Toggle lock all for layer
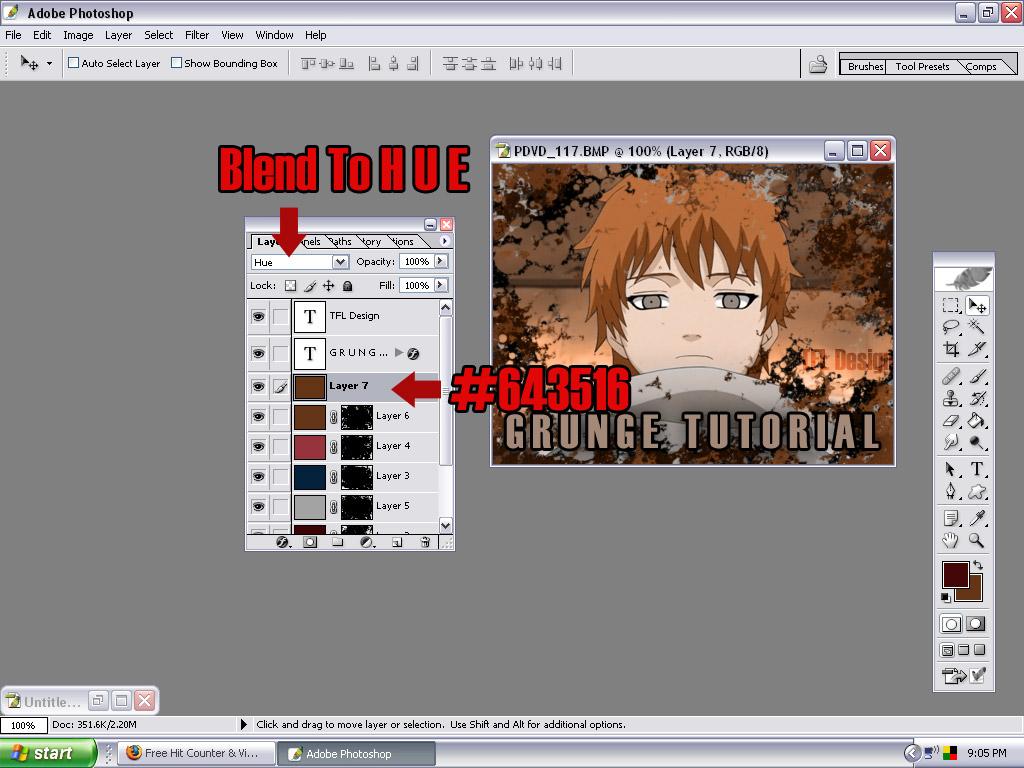 click(347, 285)
